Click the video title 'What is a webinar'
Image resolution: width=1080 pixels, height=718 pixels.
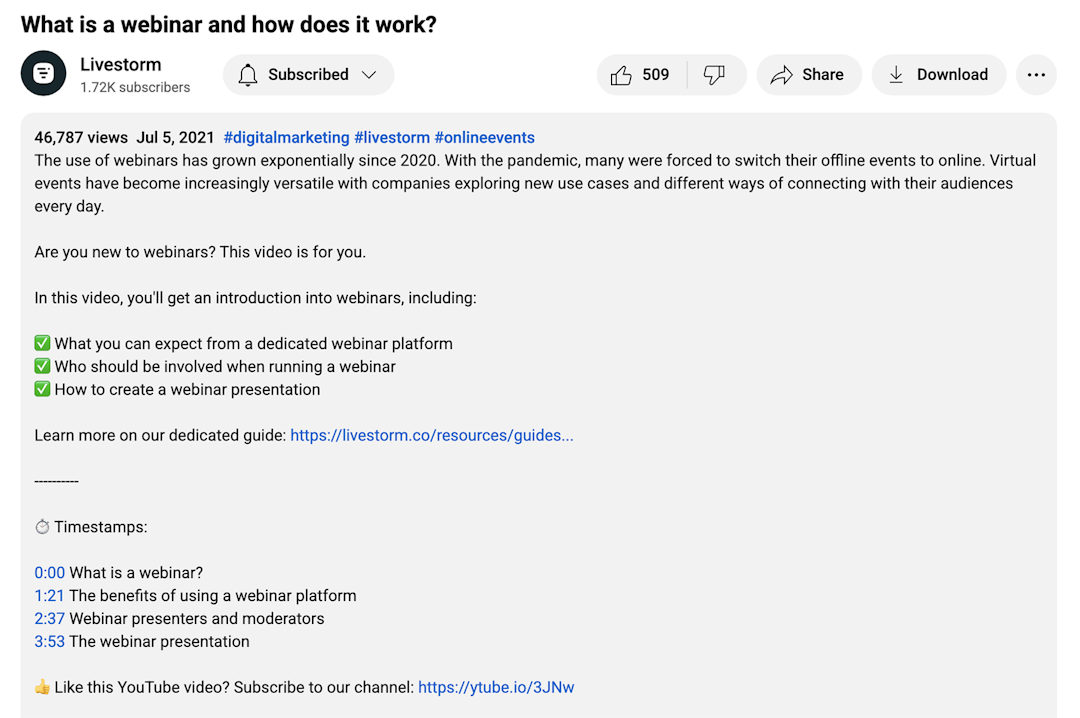(x=229, y=25)
